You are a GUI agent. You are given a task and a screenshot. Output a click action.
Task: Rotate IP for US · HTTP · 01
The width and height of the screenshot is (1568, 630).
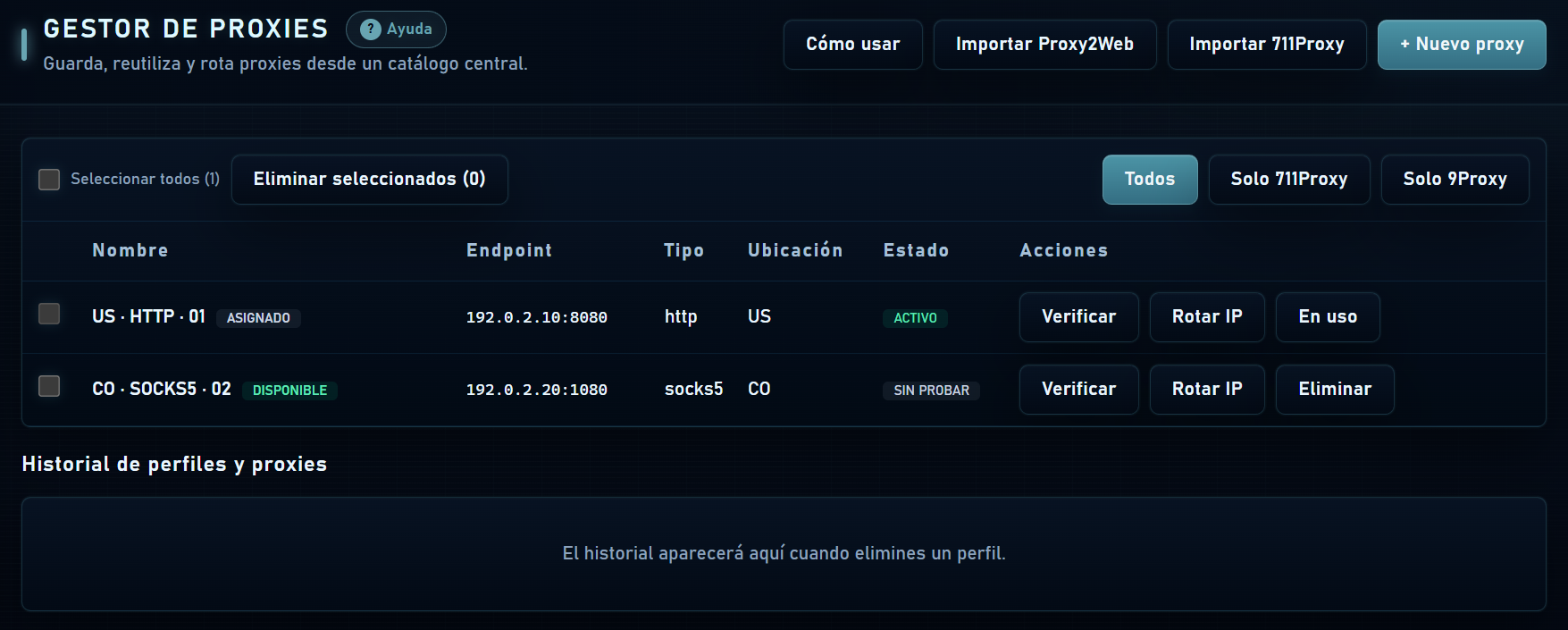point(1207,317)
